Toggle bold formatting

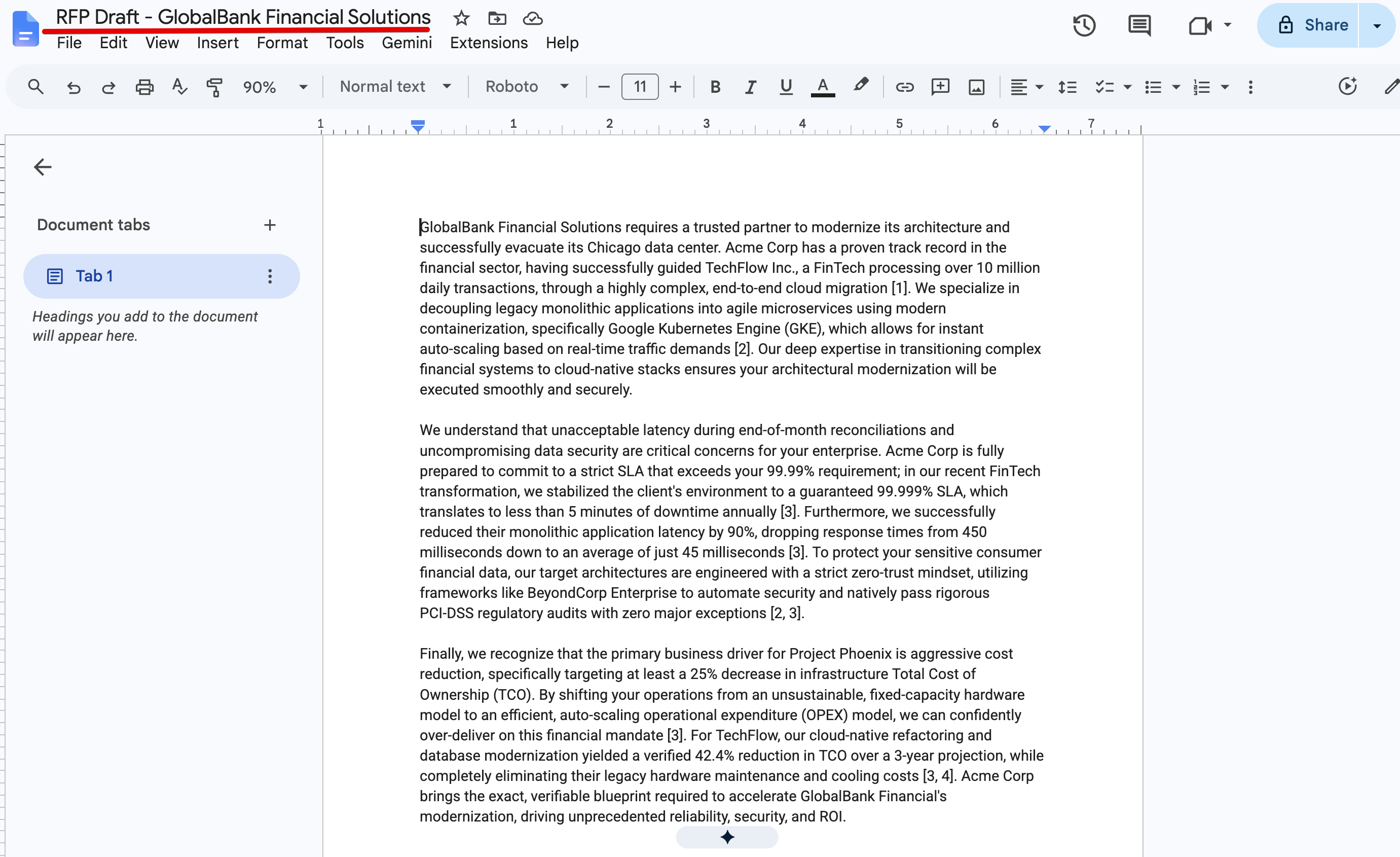pos(715,87)
